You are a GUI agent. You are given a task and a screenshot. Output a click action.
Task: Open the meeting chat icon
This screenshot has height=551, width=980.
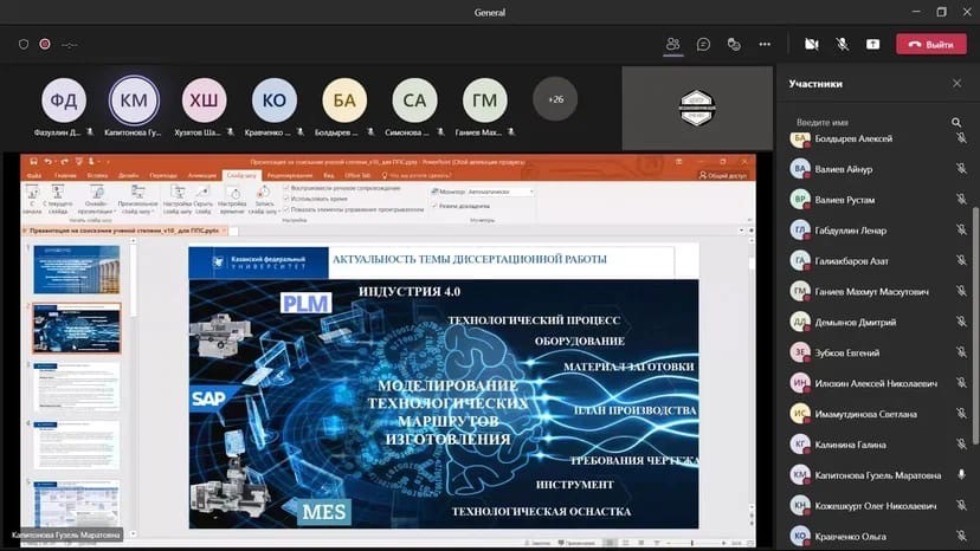coord(703,44)
